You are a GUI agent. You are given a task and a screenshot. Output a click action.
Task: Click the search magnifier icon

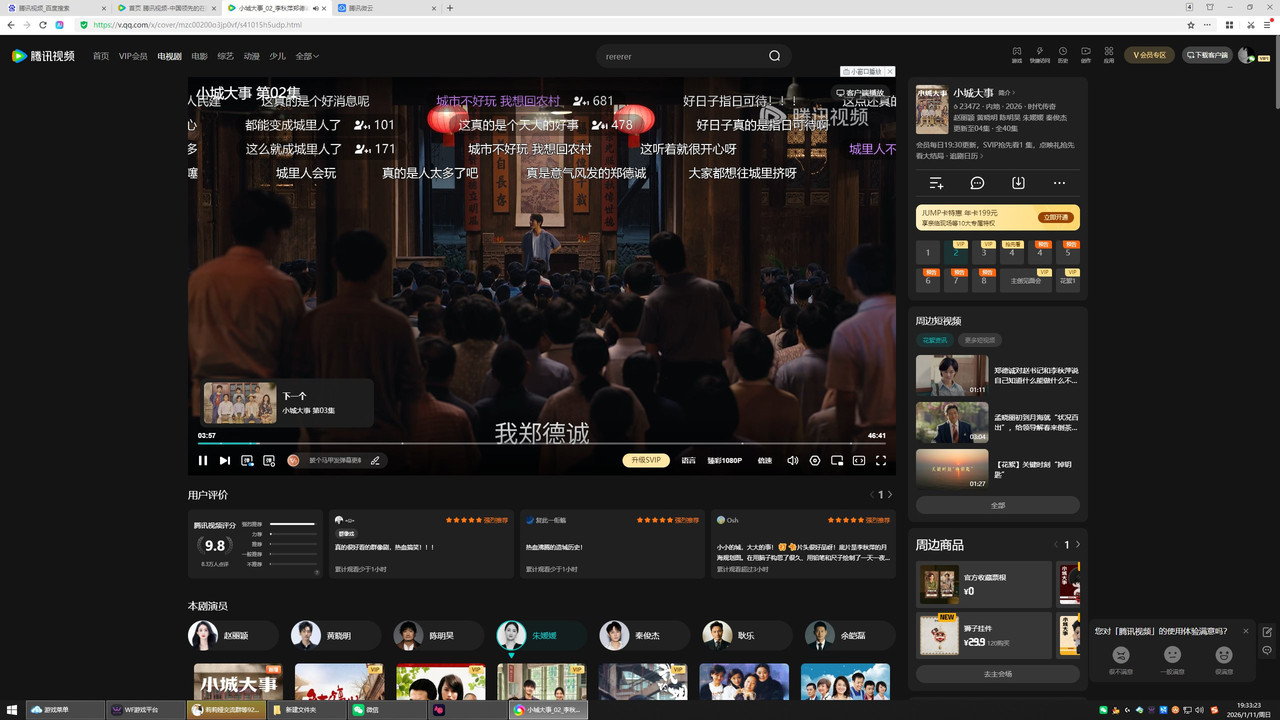774,56
